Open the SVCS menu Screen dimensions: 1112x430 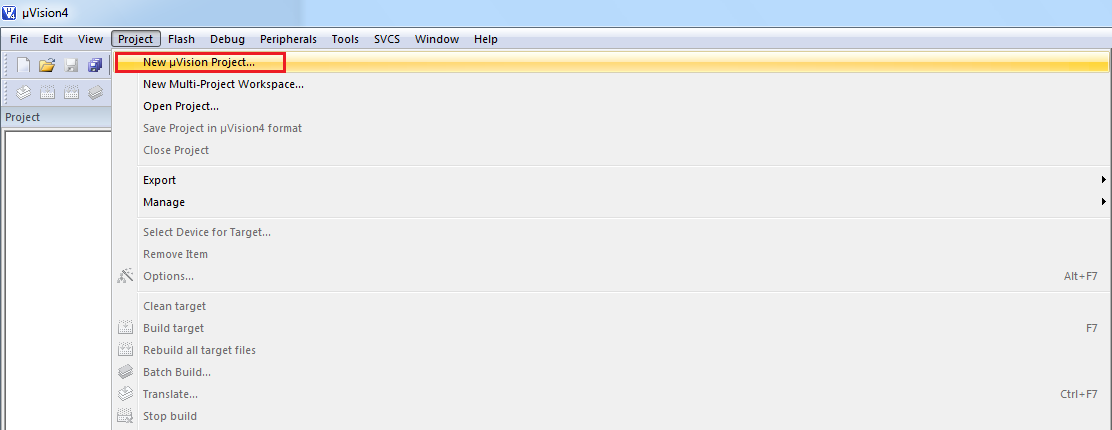(x=387, y=39)
